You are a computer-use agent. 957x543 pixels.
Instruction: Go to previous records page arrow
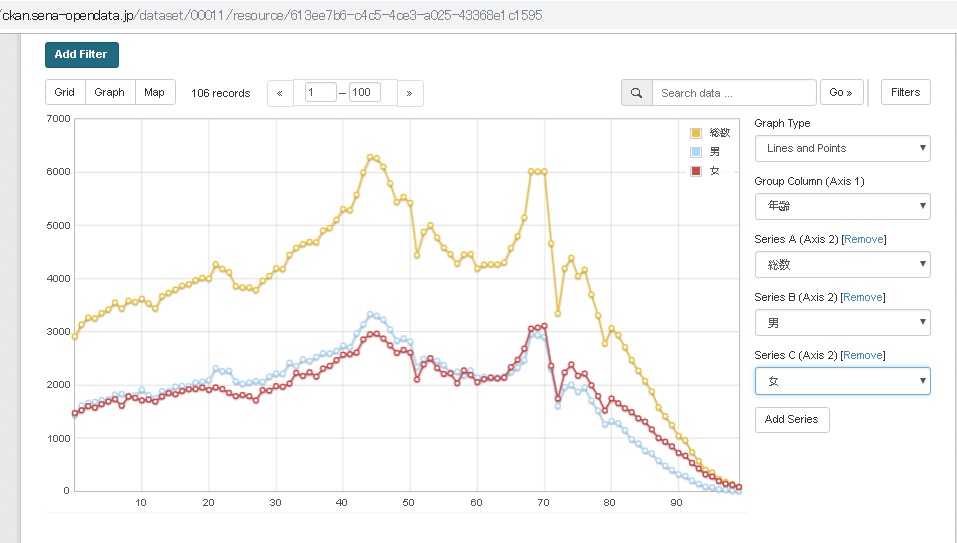(x=279, y=93)
